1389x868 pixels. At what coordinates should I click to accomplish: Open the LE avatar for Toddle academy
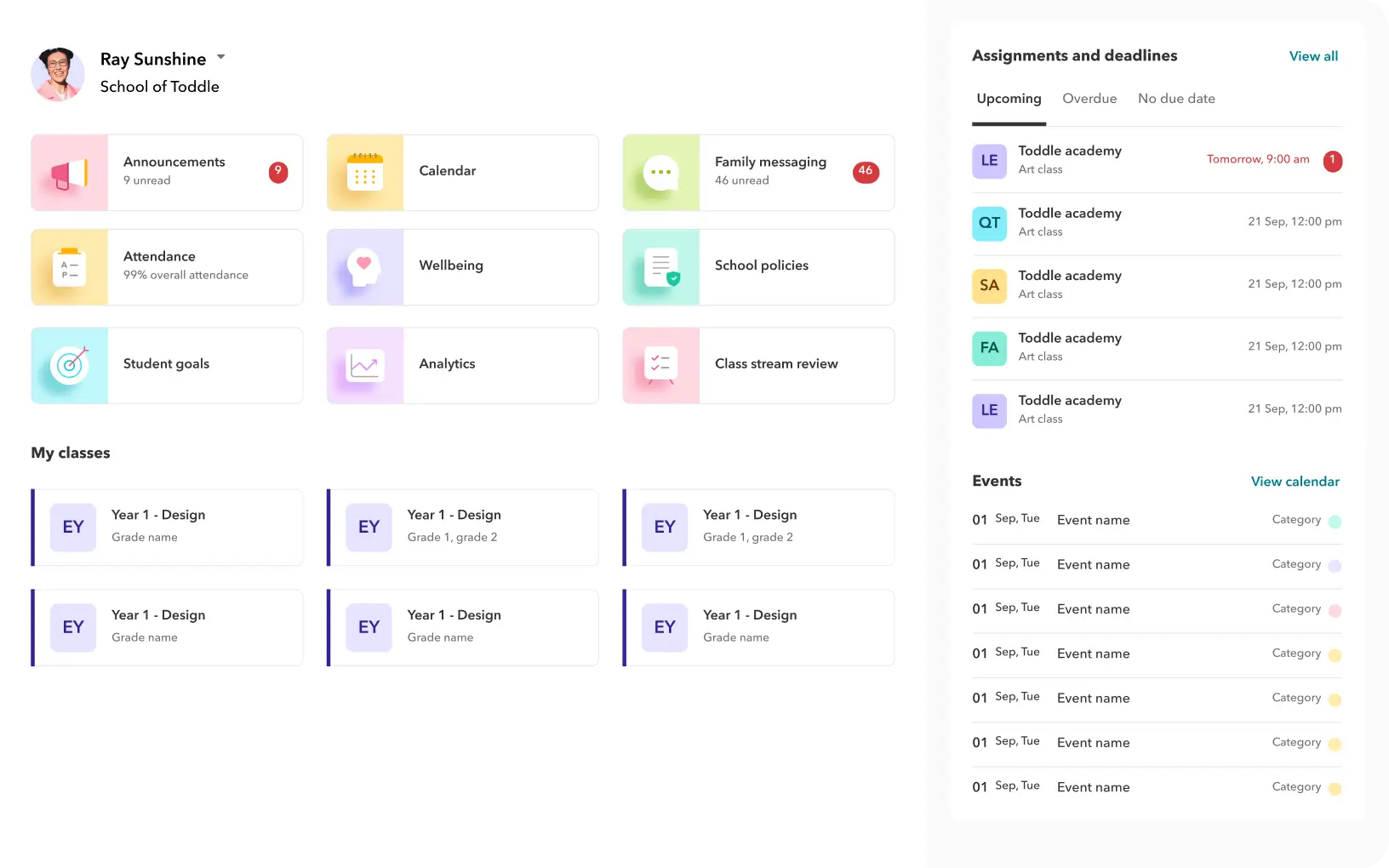tap(989, 161)
